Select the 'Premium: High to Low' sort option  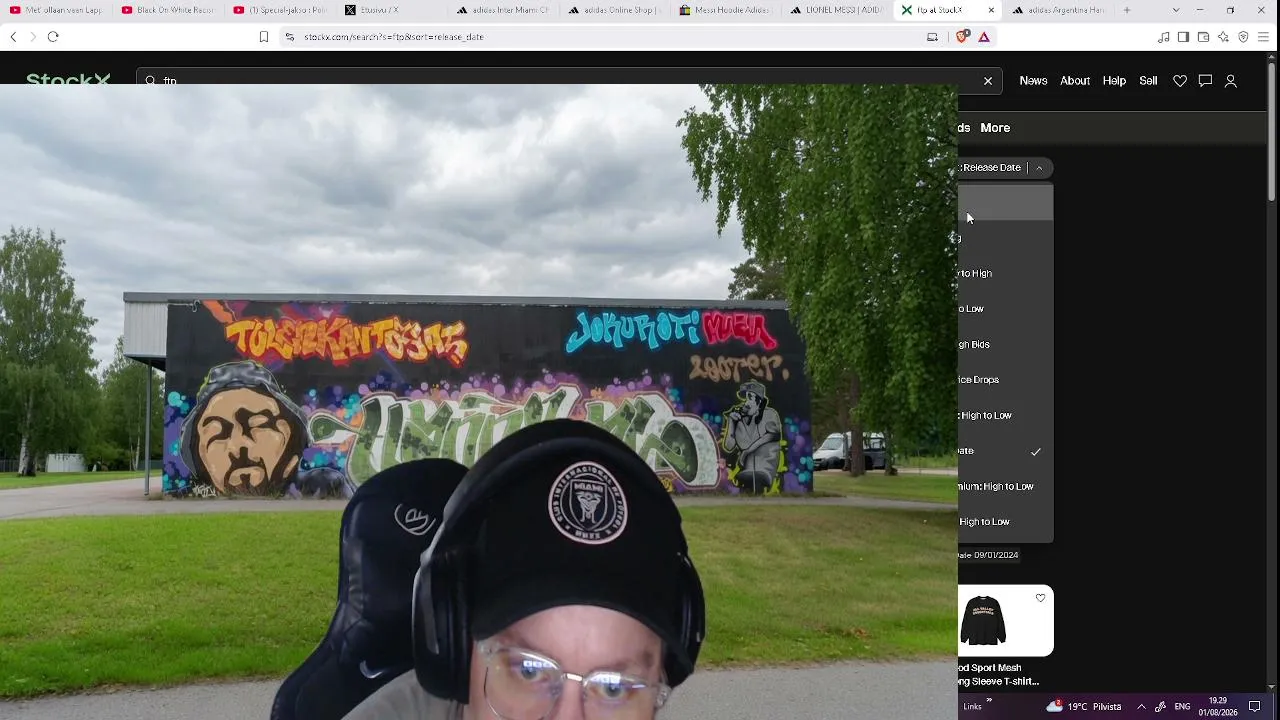(x=1006, y=486)
